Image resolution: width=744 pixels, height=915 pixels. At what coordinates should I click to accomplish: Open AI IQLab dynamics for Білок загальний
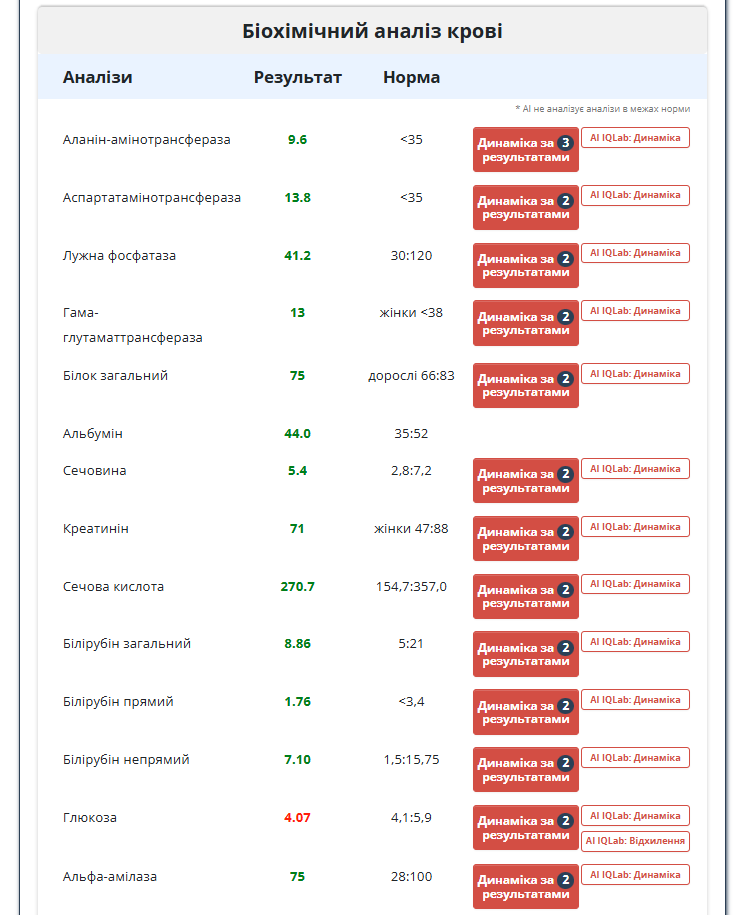635,374
